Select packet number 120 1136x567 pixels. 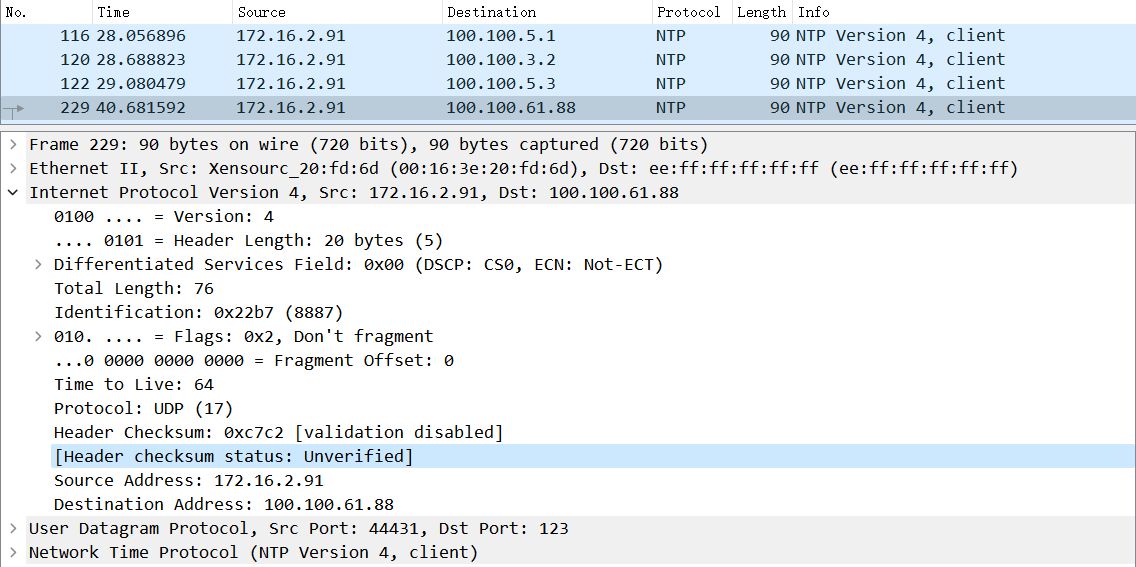tap(568, 59)
